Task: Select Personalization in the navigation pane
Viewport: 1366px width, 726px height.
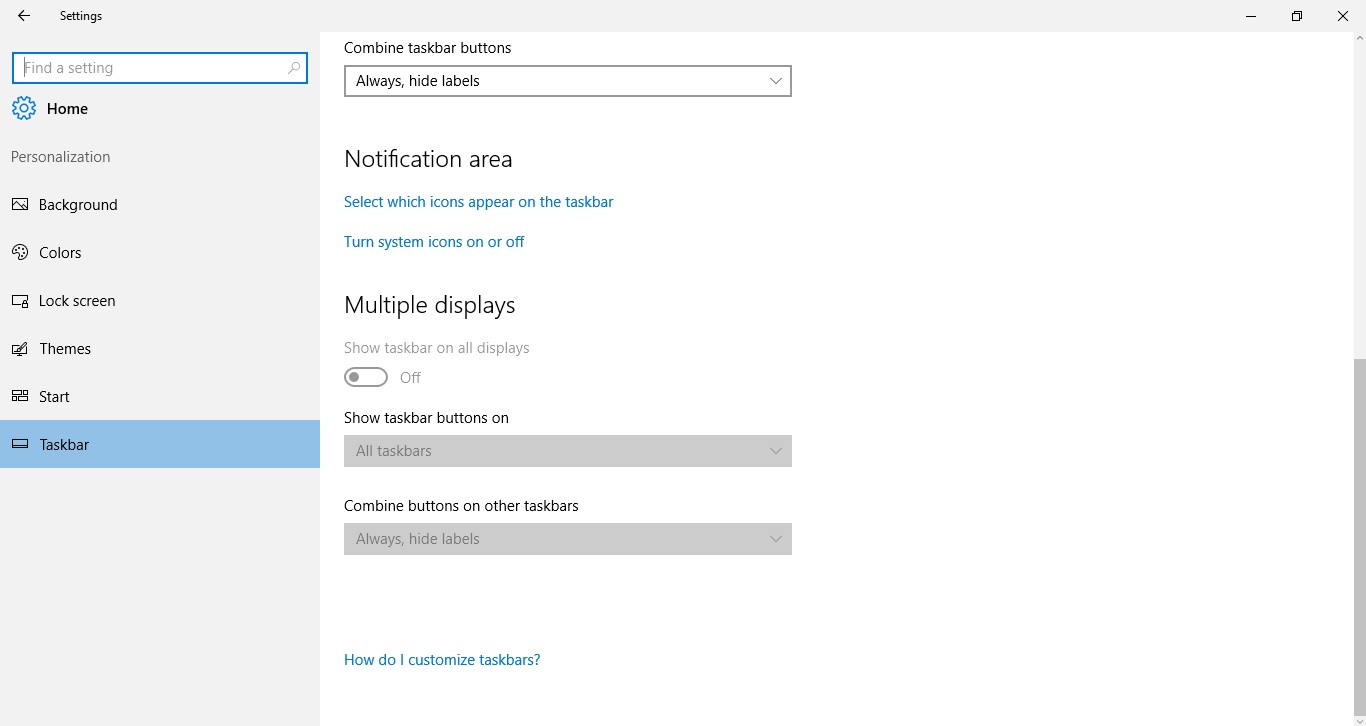Action: click(60, 157)
